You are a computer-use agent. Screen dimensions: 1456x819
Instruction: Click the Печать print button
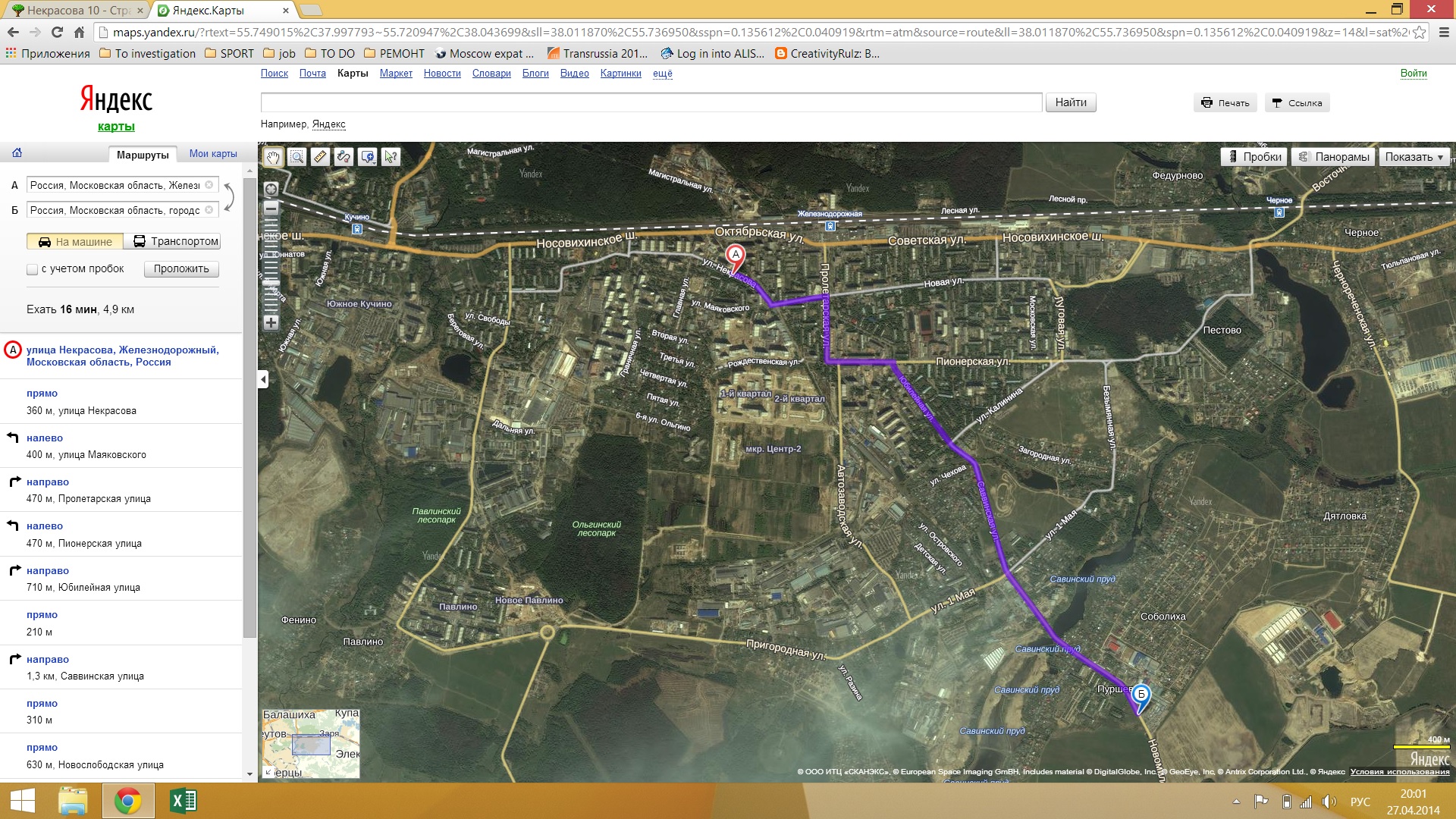[1225, 103]
